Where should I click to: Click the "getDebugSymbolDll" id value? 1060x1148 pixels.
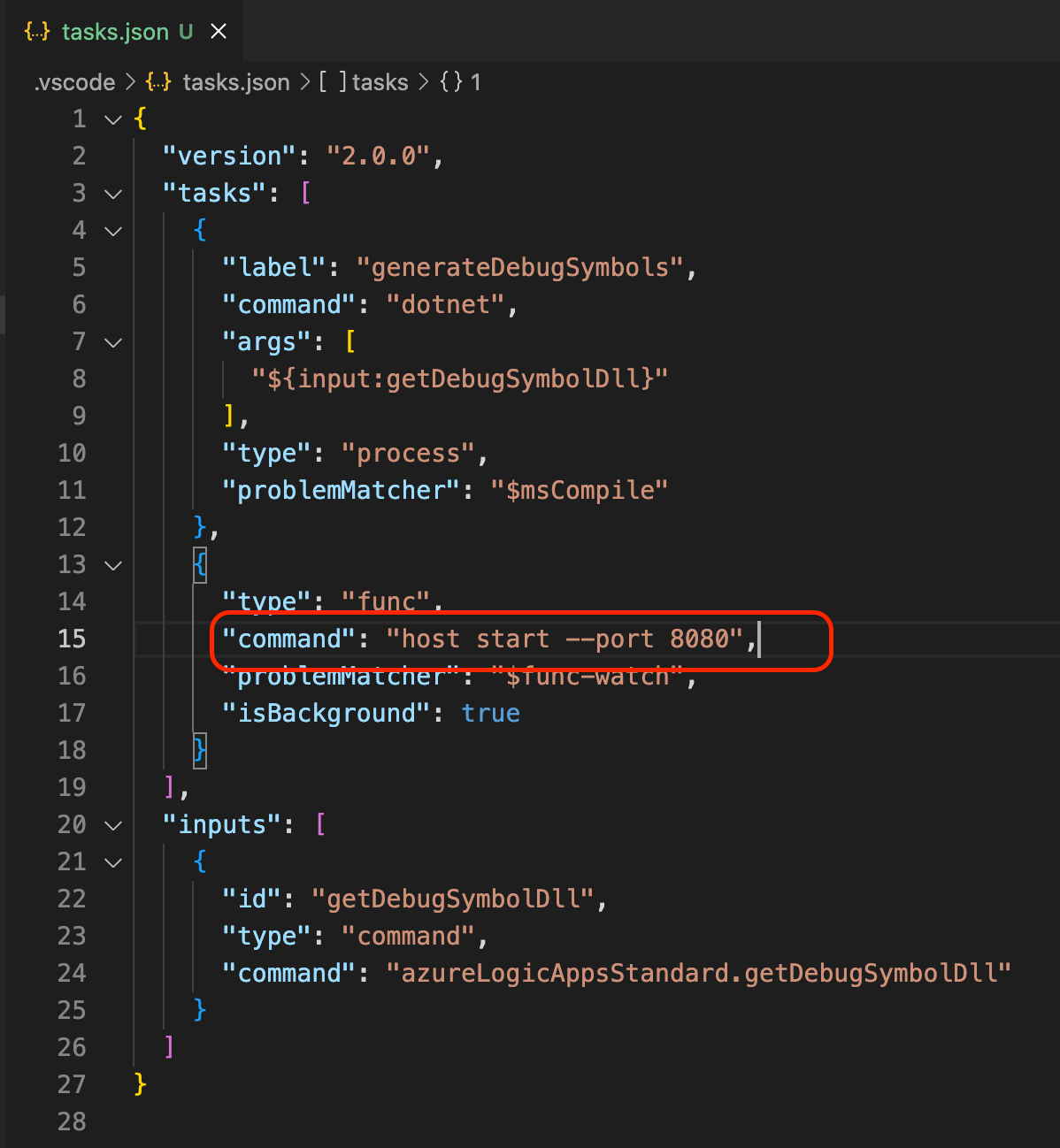pyautogui.click(x=452, y=899)
